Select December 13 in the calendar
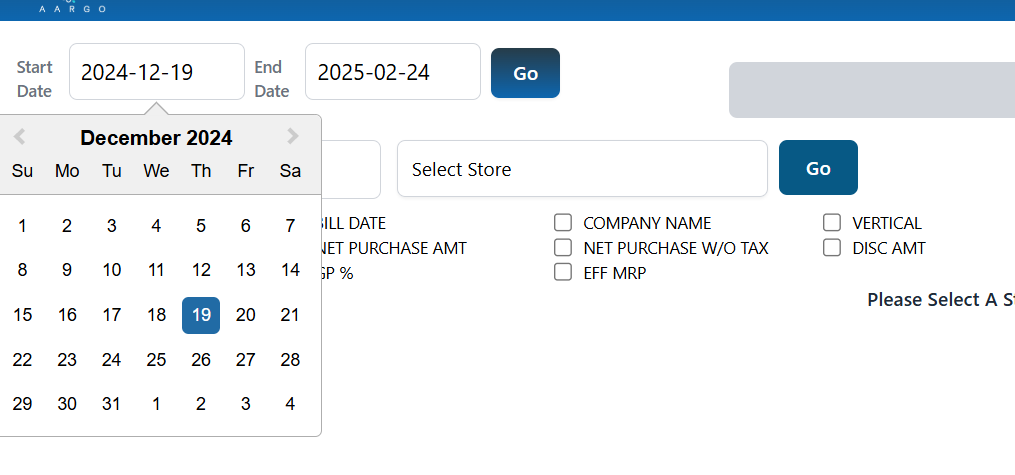Viewport: 1015px width, 475px height. [x=245, y=271]
